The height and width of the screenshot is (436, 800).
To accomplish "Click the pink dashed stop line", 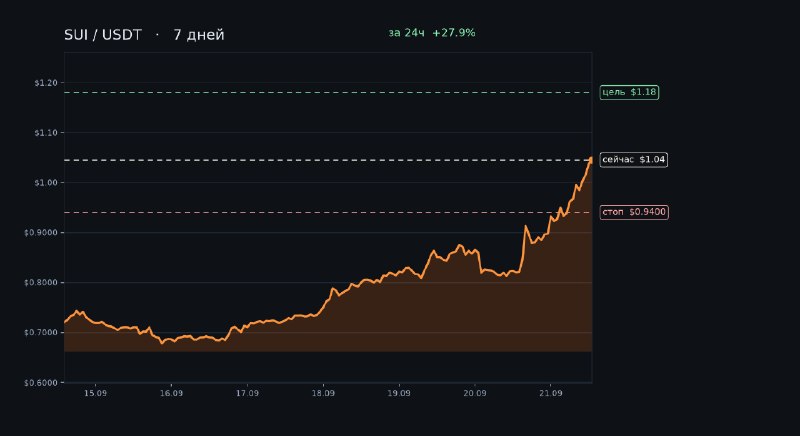I will point(328,212).
